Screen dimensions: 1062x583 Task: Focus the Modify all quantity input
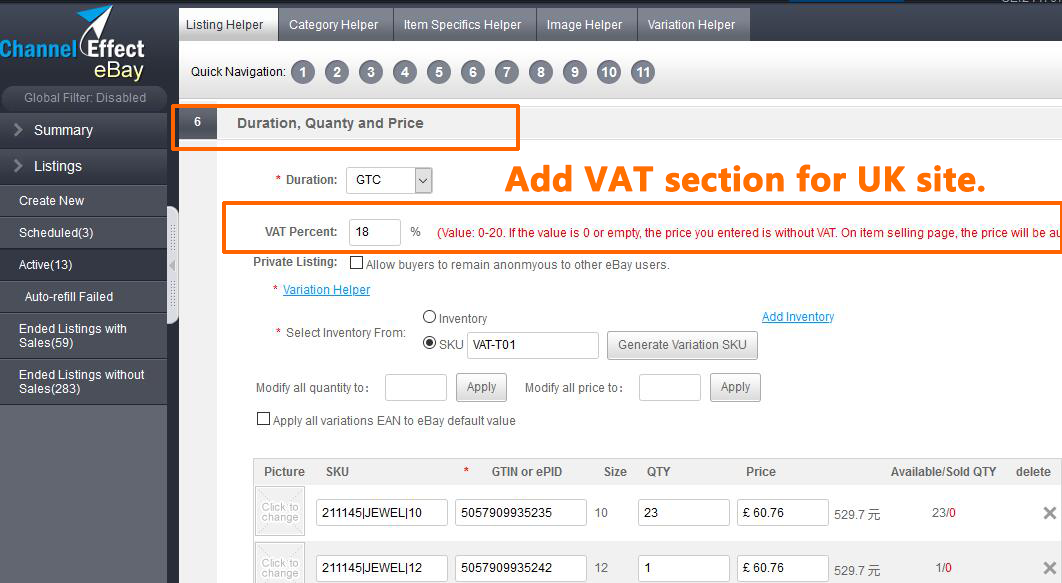[x=416, y=387]
